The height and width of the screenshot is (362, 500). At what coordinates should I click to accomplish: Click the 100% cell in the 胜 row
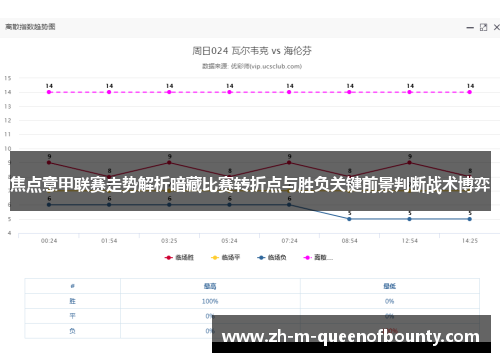coord(210,301)
